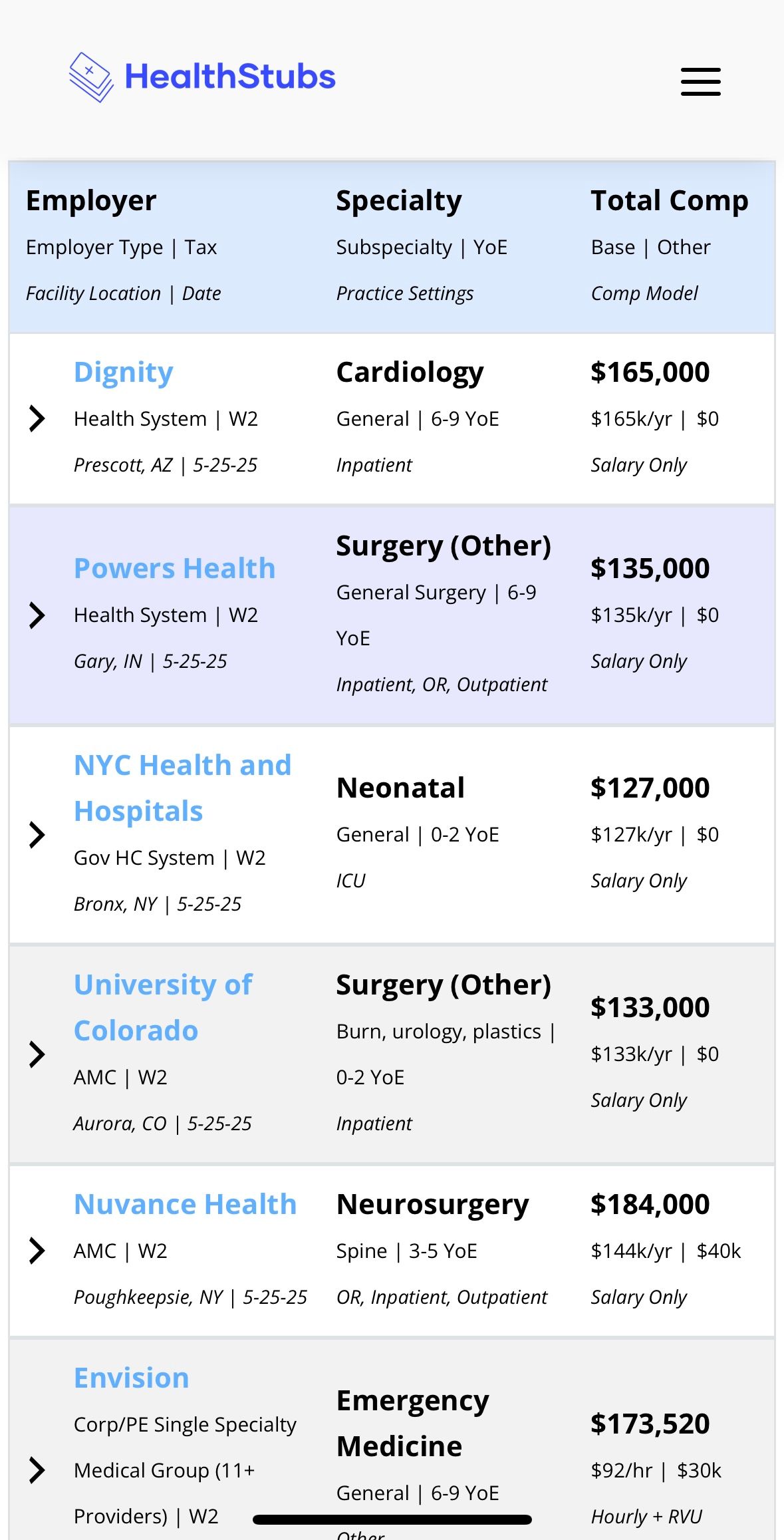The height and width of the screenshot is (1540, 784).
Task: Select the Cardiology specialty cell
Action: click(x=410, y=373)
